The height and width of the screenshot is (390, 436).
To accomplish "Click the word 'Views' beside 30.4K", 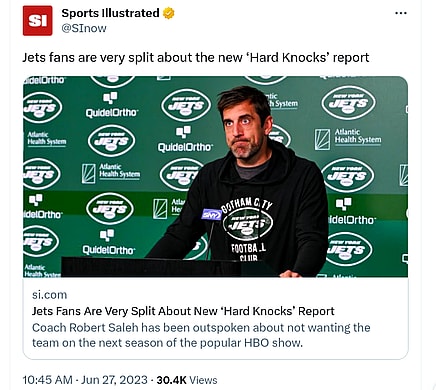I will coord(203,380).
